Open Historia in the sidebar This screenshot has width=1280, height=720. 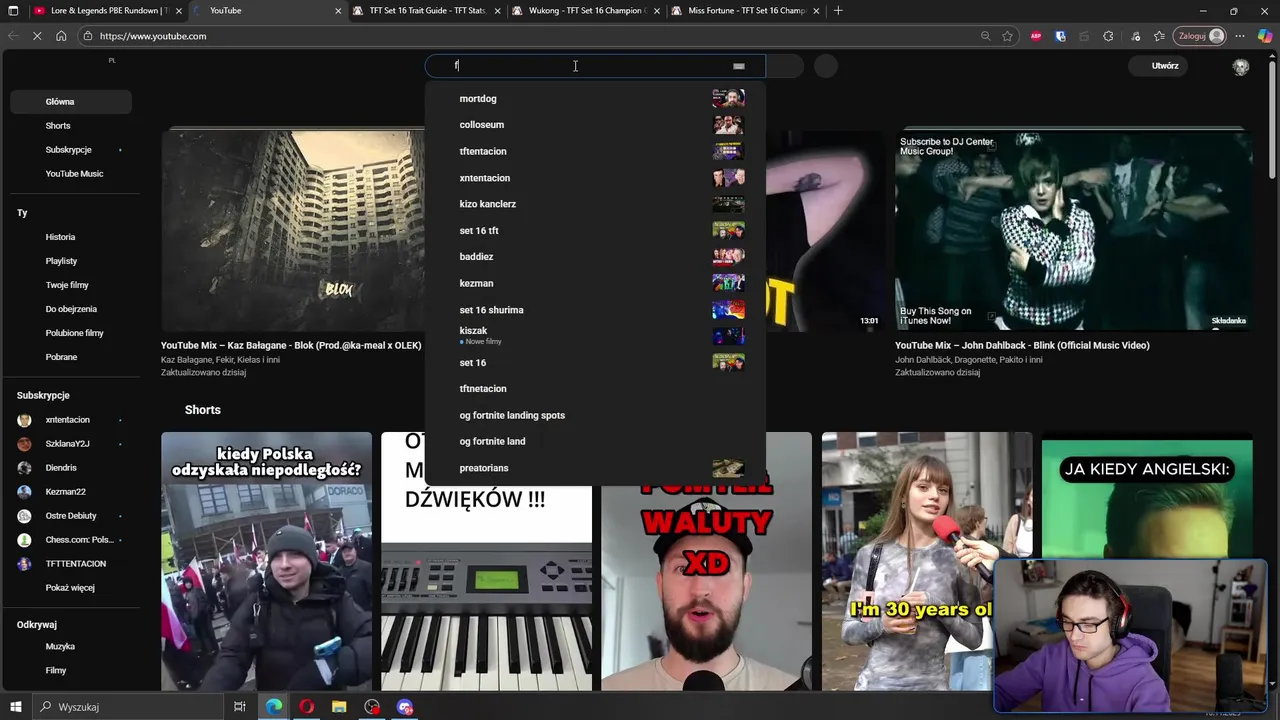tap(70, 237)
